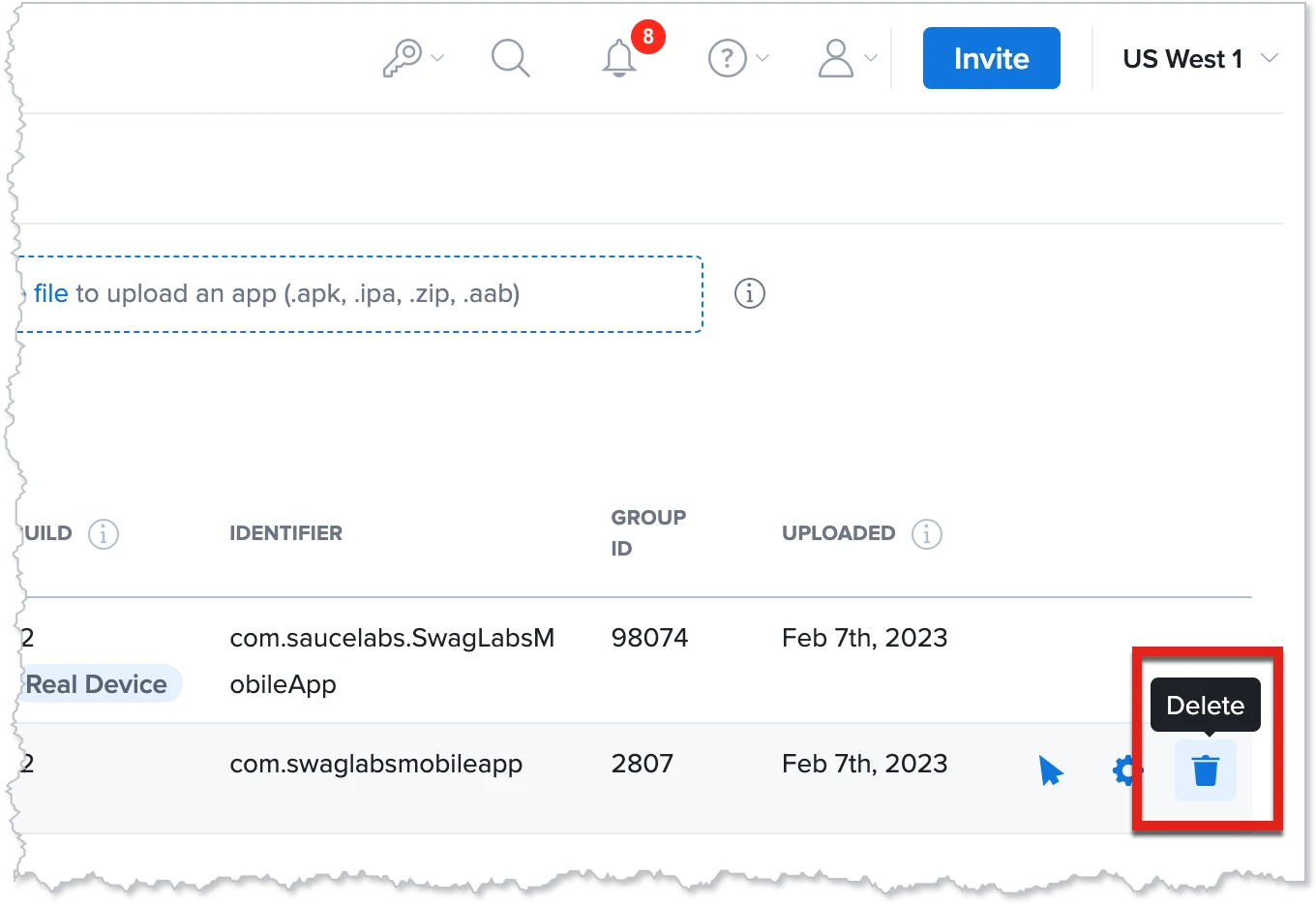Click the Invite button
Screen dimensions: 1316x904
point(991,58)
